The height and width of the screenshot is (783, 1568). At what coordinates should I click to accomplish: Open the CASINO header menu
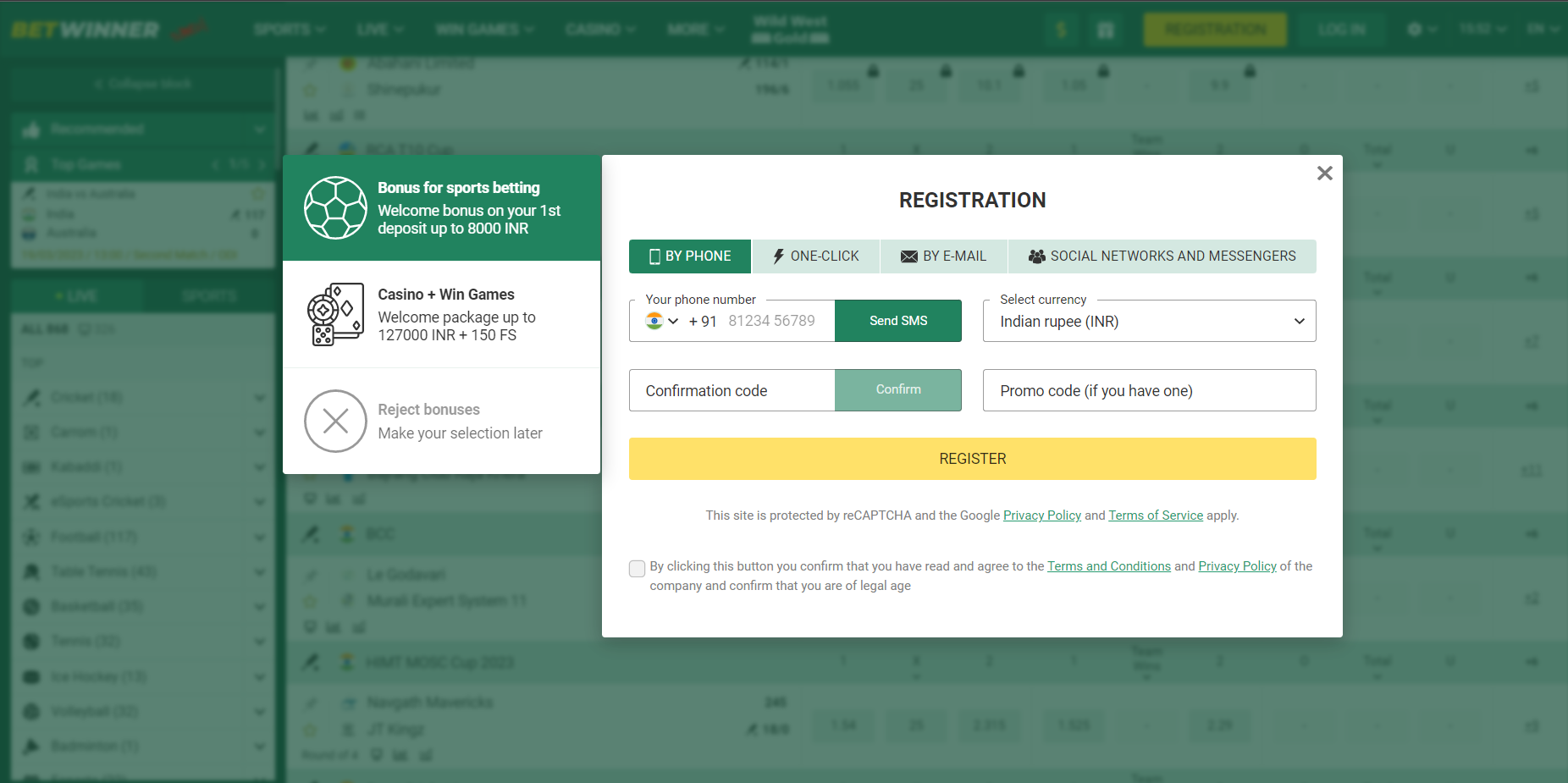click(x=601, y=30)
